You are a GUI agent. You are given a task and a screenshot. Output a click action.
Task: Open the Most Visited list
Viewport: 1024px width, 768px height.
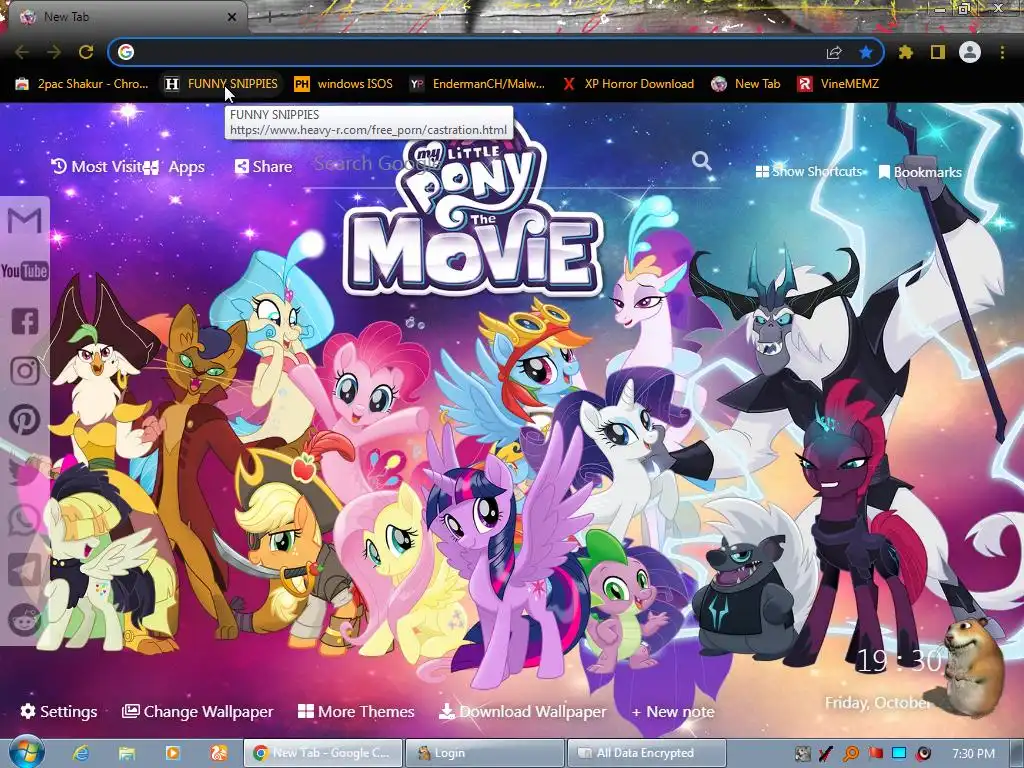[97, 167]
